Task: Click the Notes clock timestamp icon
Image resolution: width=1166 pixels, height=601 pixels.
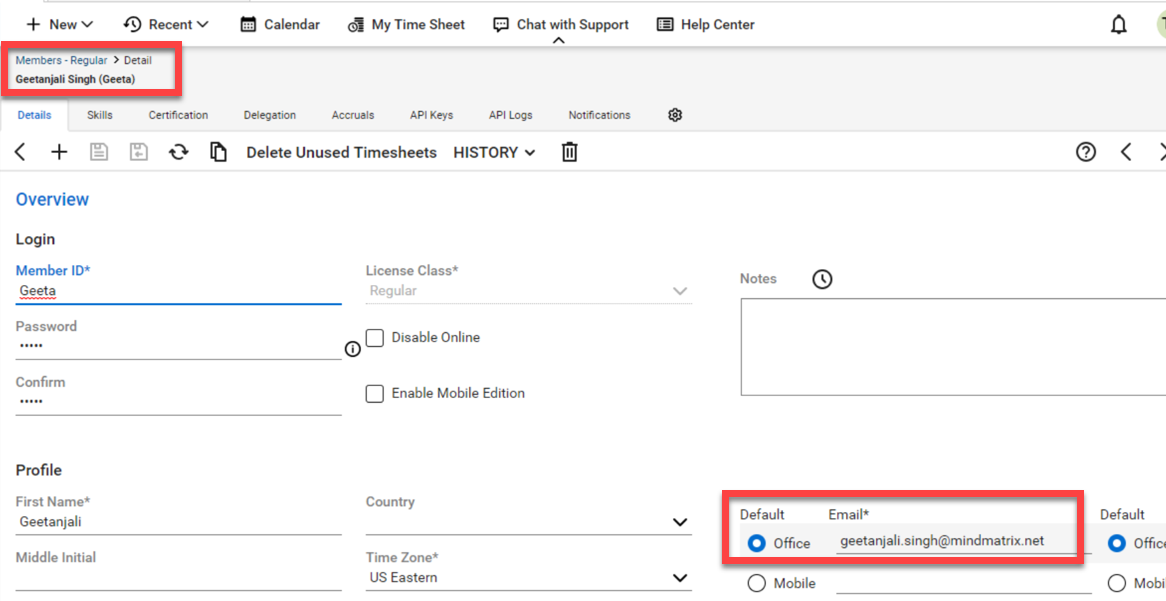Action: click(x=822, y=279)
